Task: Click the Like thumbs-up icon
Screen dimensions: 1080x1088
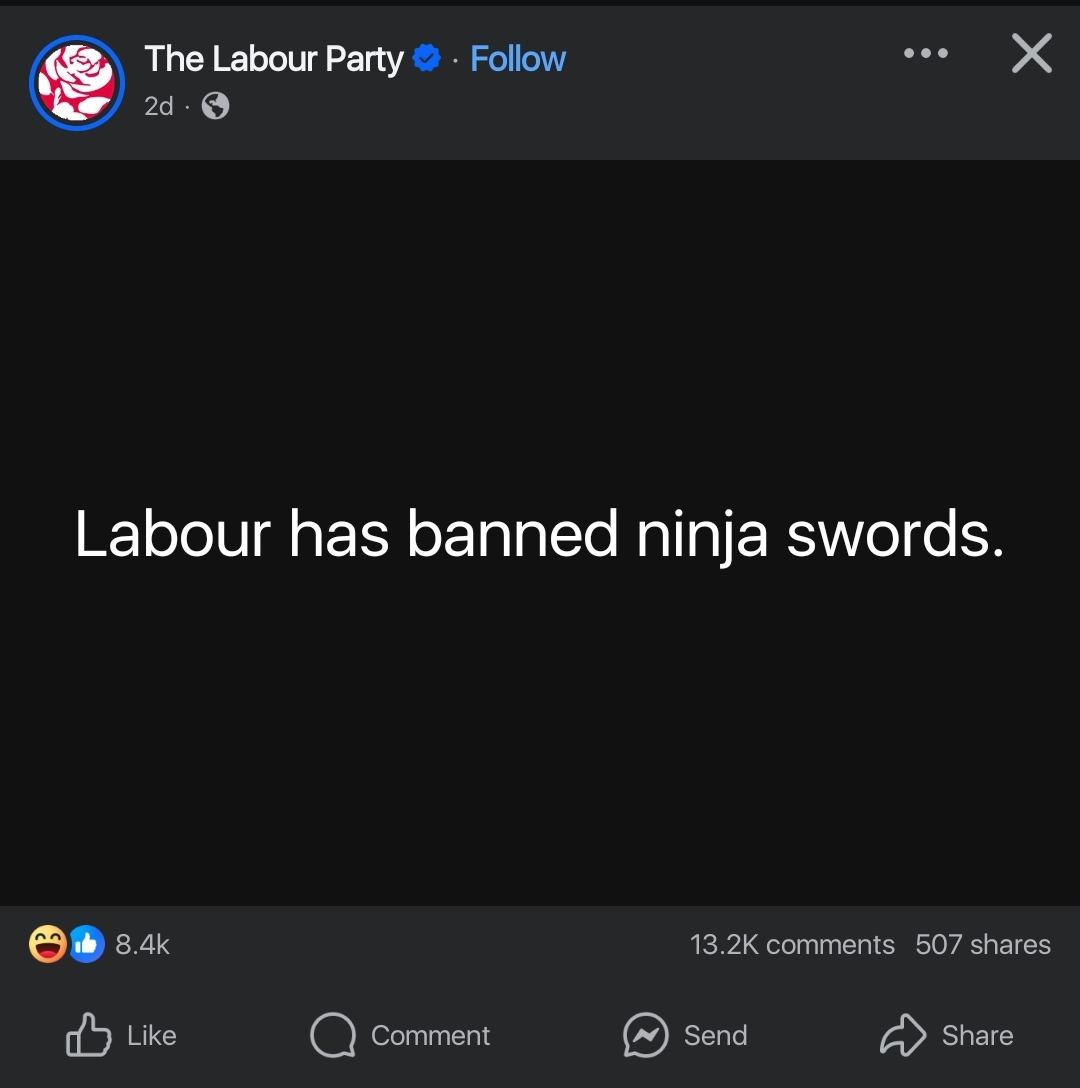Action: pyautogui.click(x=88, y=1035)
